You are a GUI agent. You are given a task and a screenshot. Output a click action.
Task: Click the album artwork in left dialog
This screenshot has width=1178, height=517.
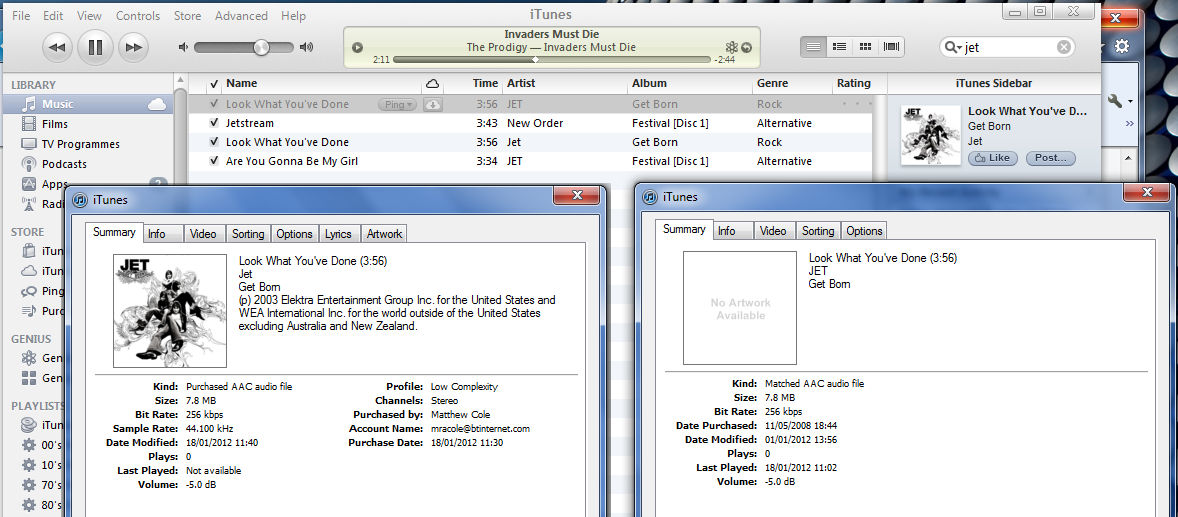[x=170, y=310]
